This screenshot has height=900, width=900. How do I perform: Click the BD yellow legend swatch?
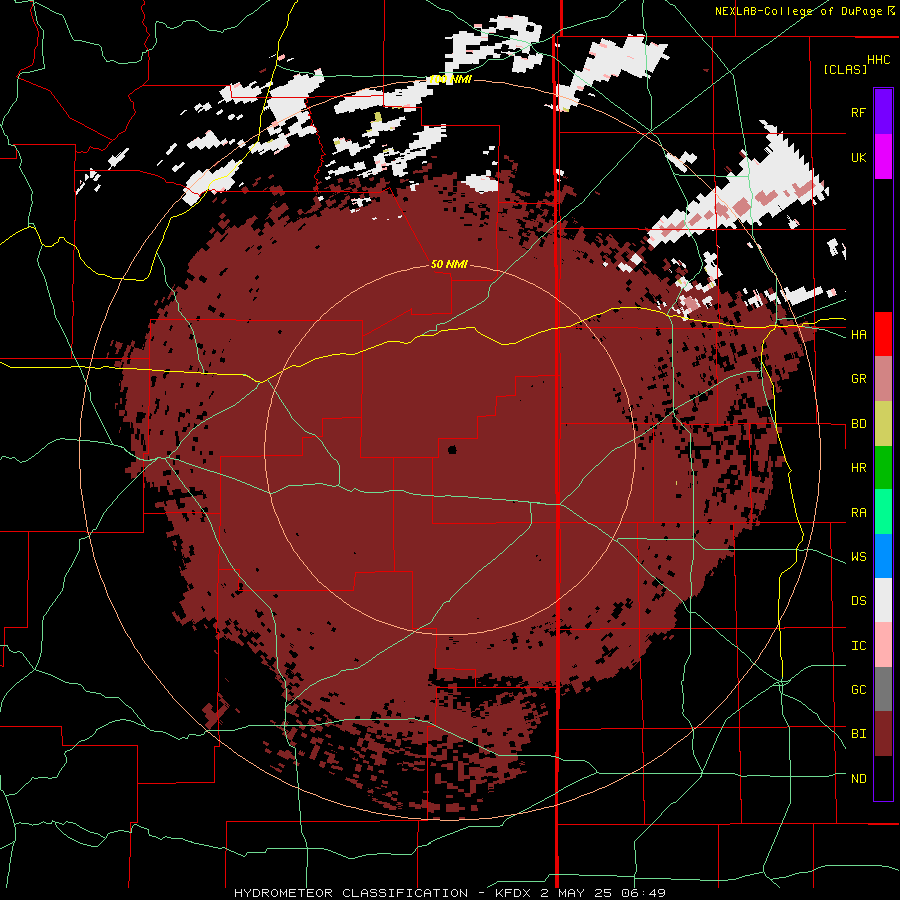883,423
